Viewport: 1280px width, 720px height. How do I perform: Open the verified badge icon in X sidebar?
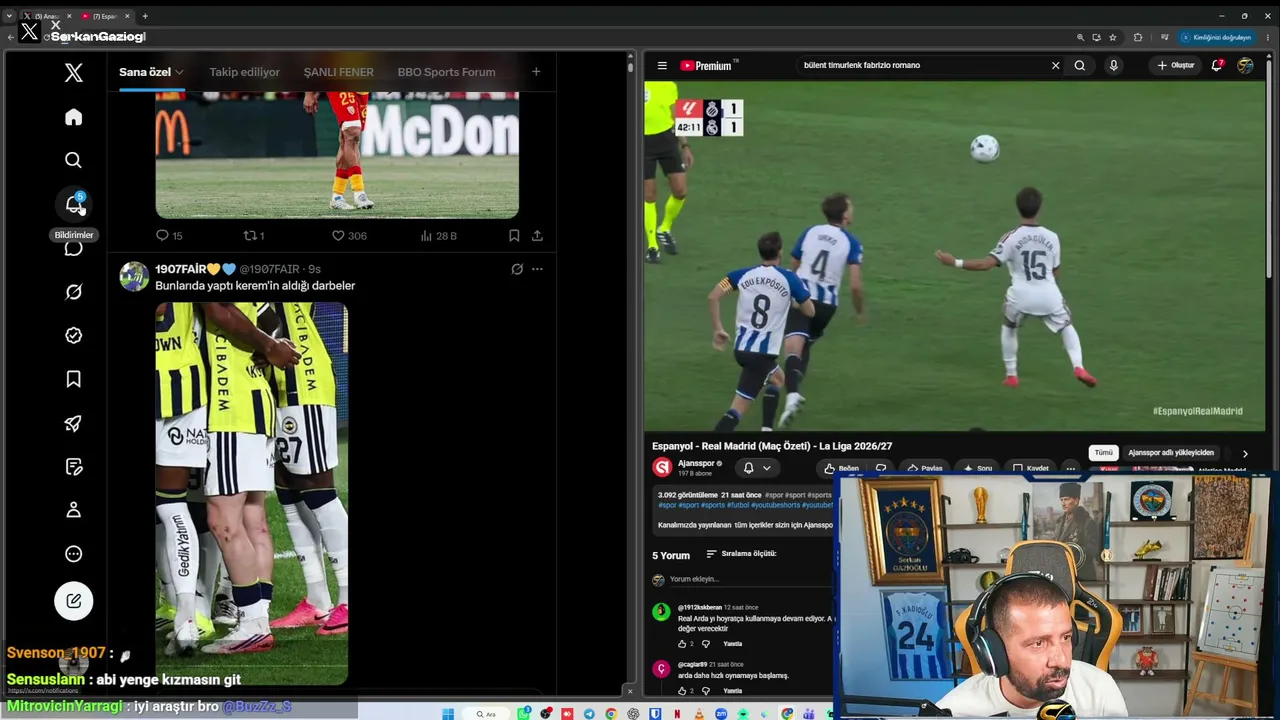click(73, 336)
